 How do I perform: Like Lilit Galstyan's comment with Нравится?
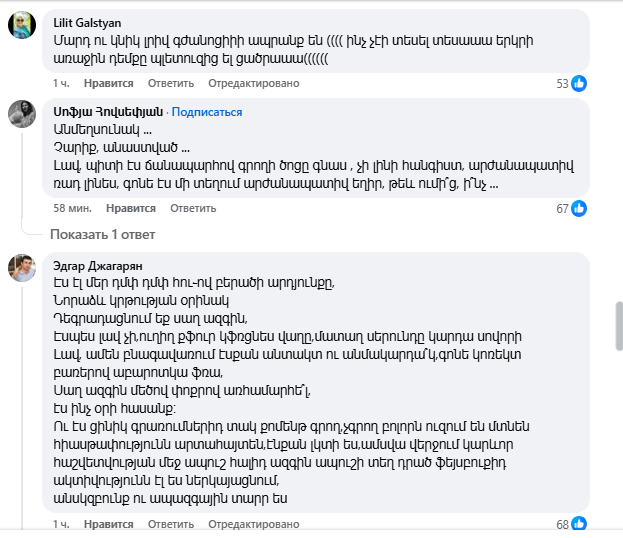[106, 83]
